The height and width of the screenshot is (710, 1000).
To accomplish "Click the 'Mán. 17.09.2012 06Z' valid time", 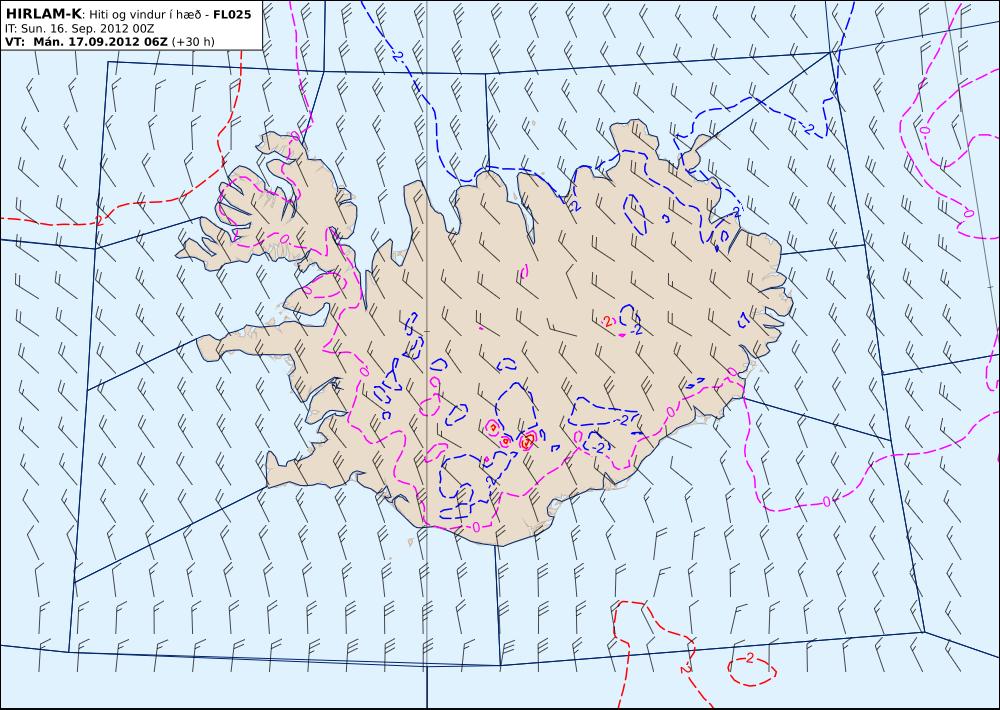I will pos(100,42).
